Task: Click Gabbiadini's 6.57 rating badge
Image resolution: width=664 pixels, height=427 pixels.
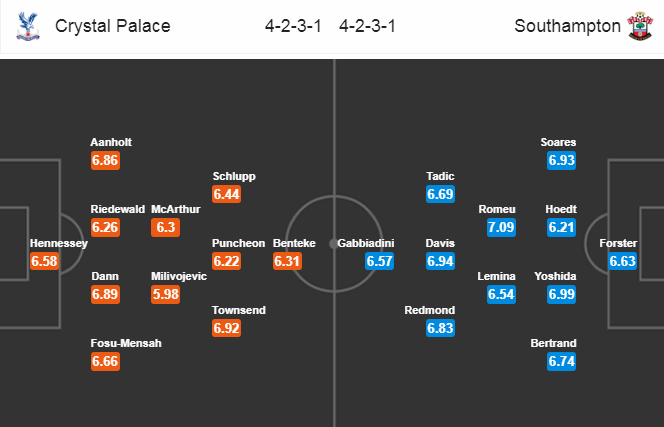Action: click(379, 261)
